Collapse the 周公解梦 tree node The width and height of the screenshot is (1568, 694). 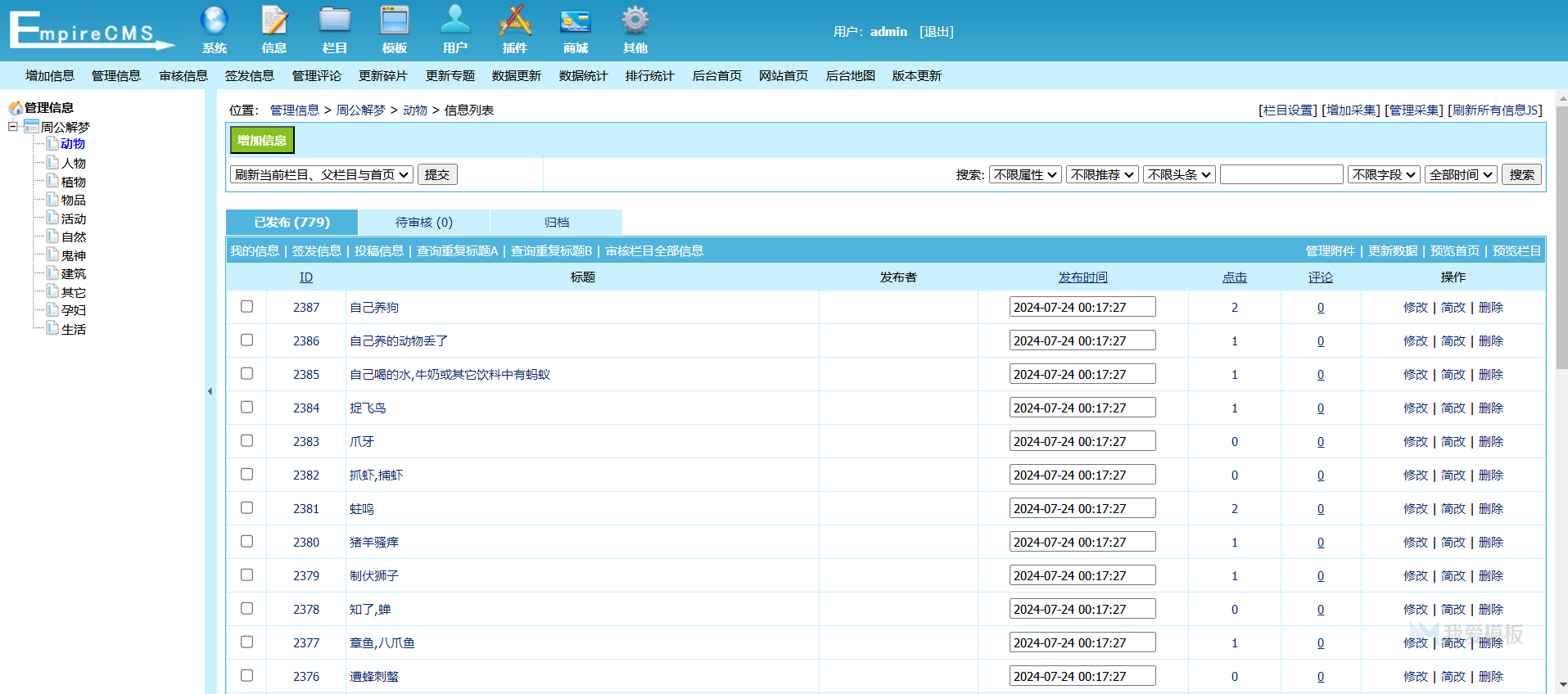click(x=13, y=126)
